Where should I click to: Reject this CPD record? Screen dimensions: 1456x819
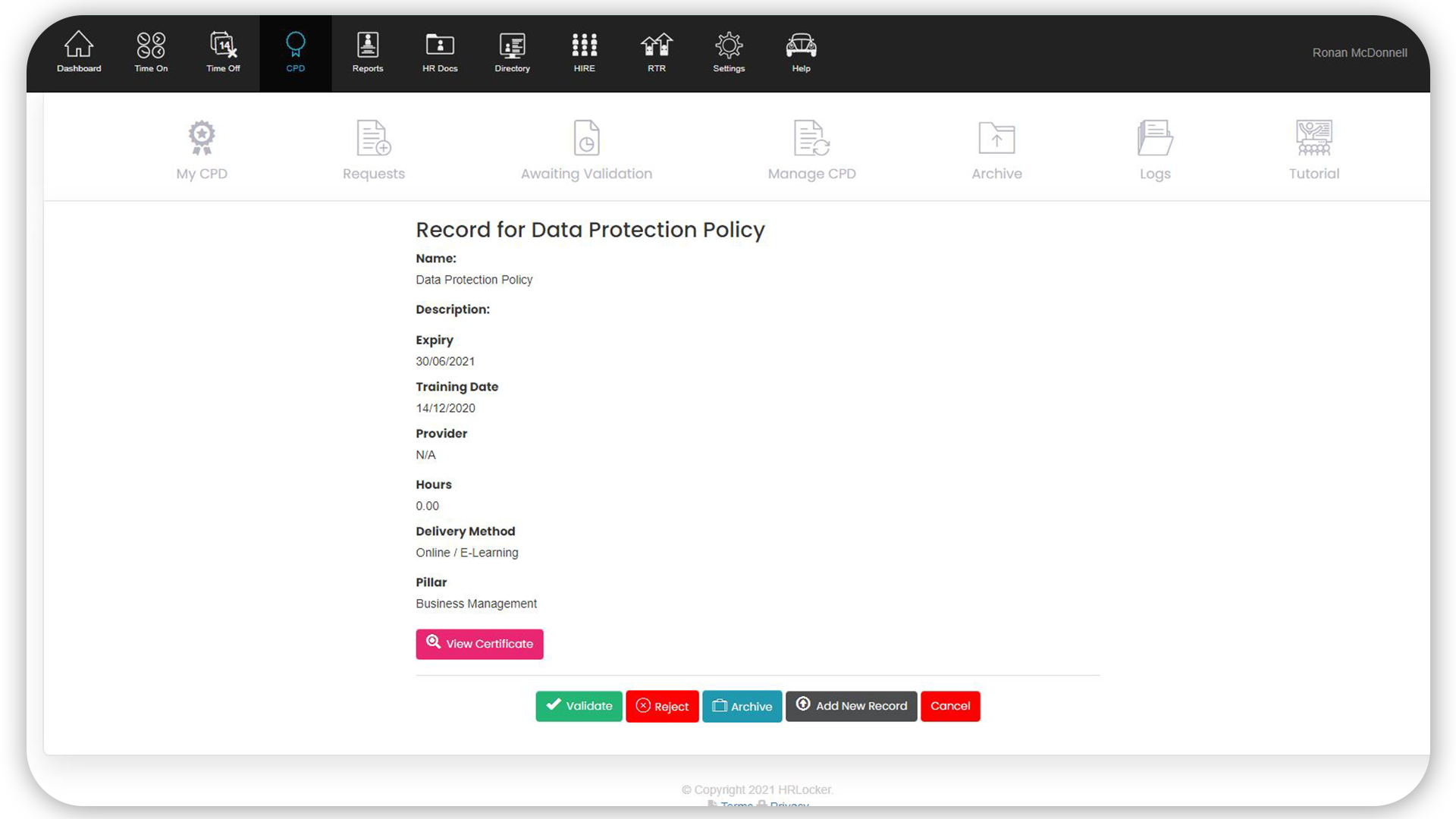662,706
